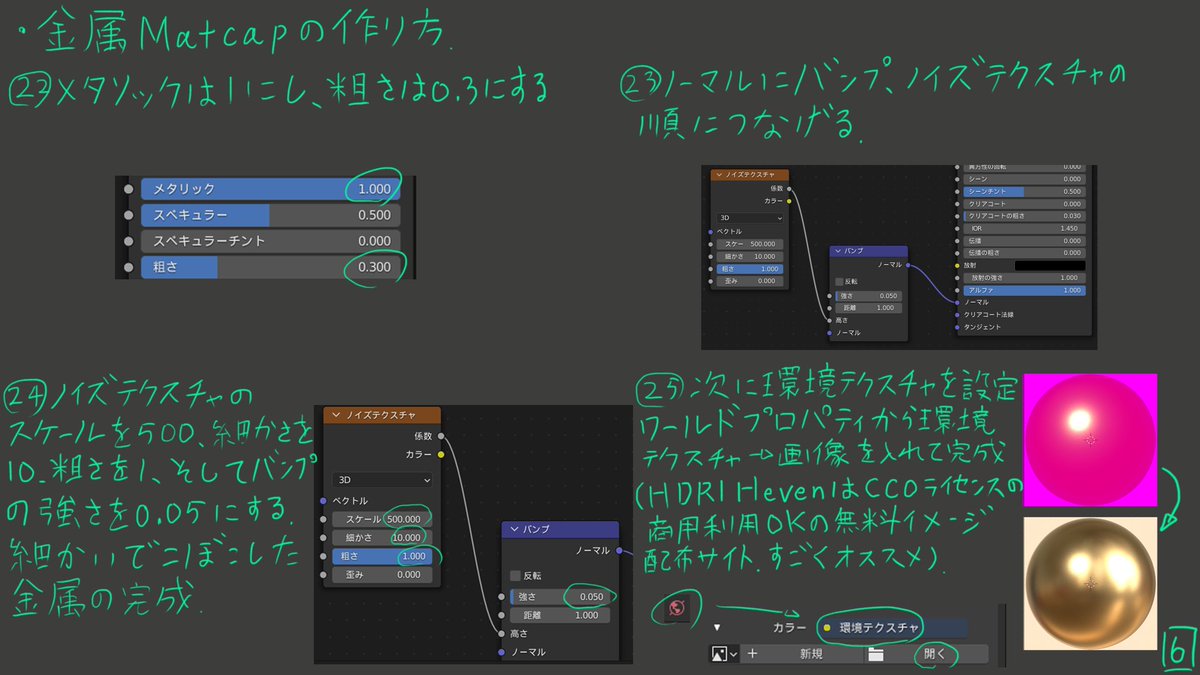
Task: Click the yellow 放射 input socket
Action: (x=957, y=266)
